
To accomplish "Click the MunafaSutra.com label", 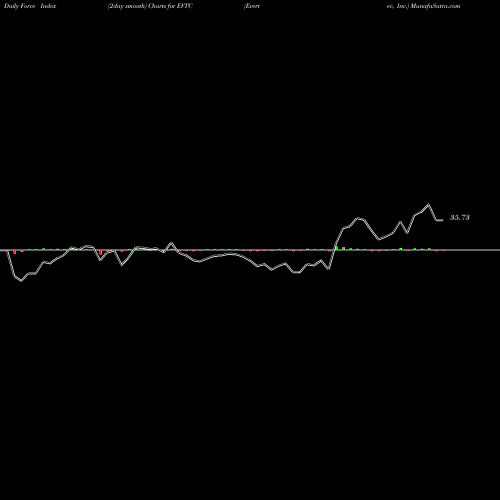I will pos(435,6).
